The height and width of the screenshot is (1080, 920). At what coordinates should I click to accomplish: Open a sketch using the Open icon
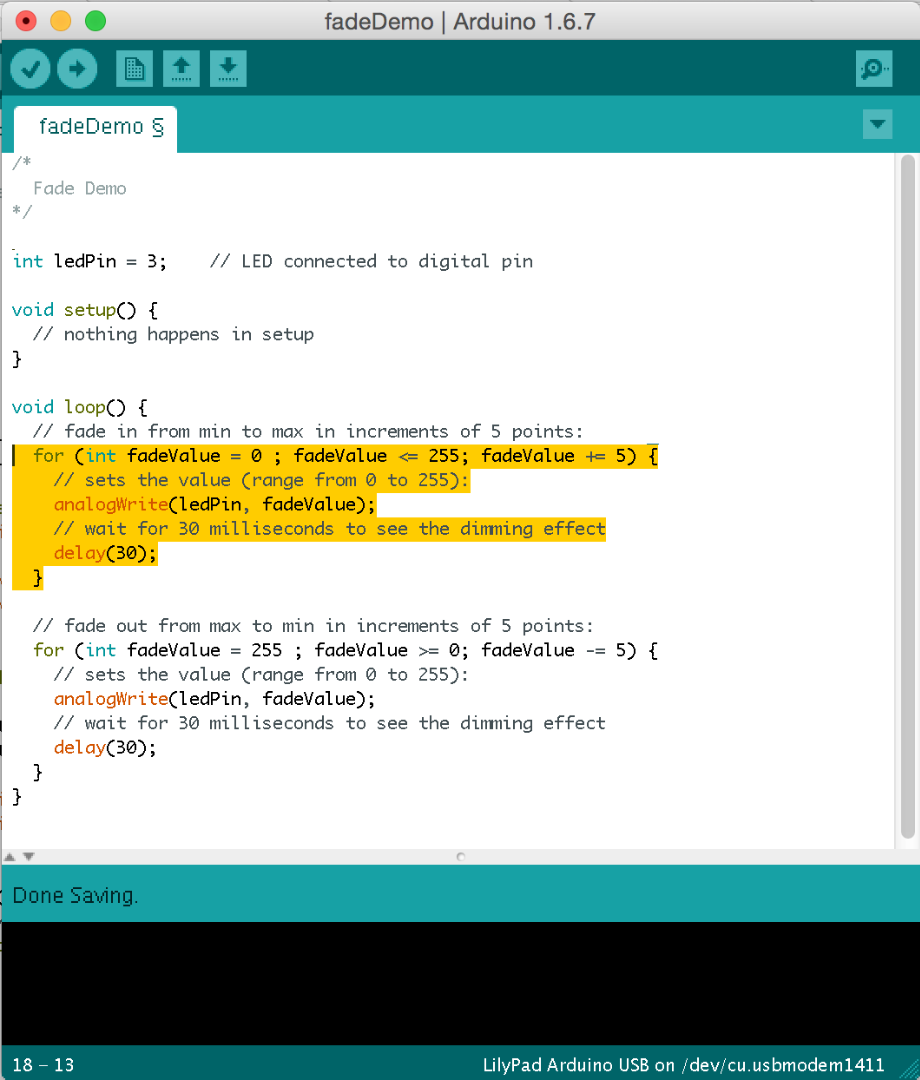[x=181, y=68]
